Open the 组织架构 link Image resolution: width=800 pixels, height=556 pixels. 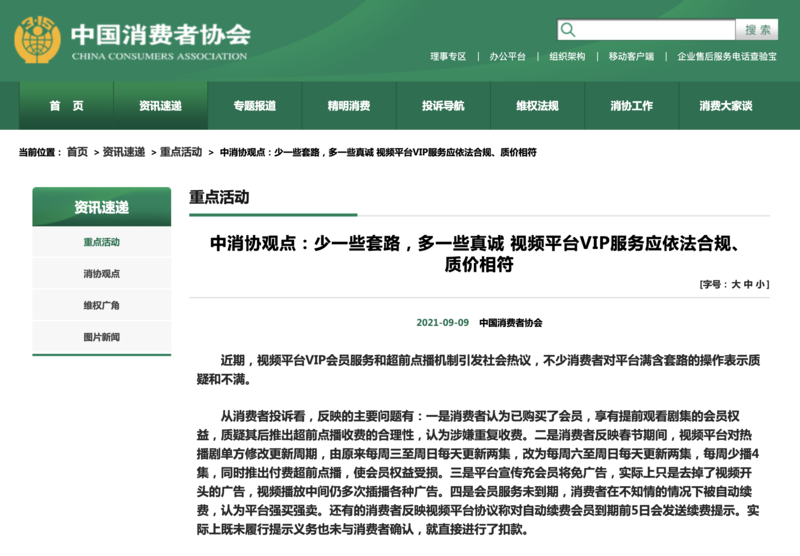(567, 57)
